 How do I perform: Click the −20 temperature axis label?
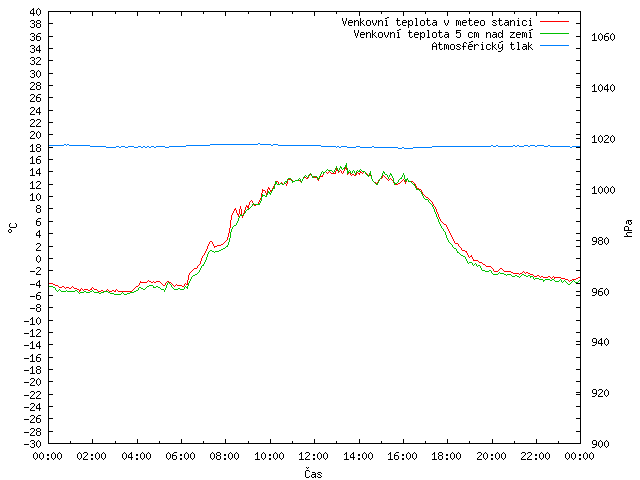(33, 382)
